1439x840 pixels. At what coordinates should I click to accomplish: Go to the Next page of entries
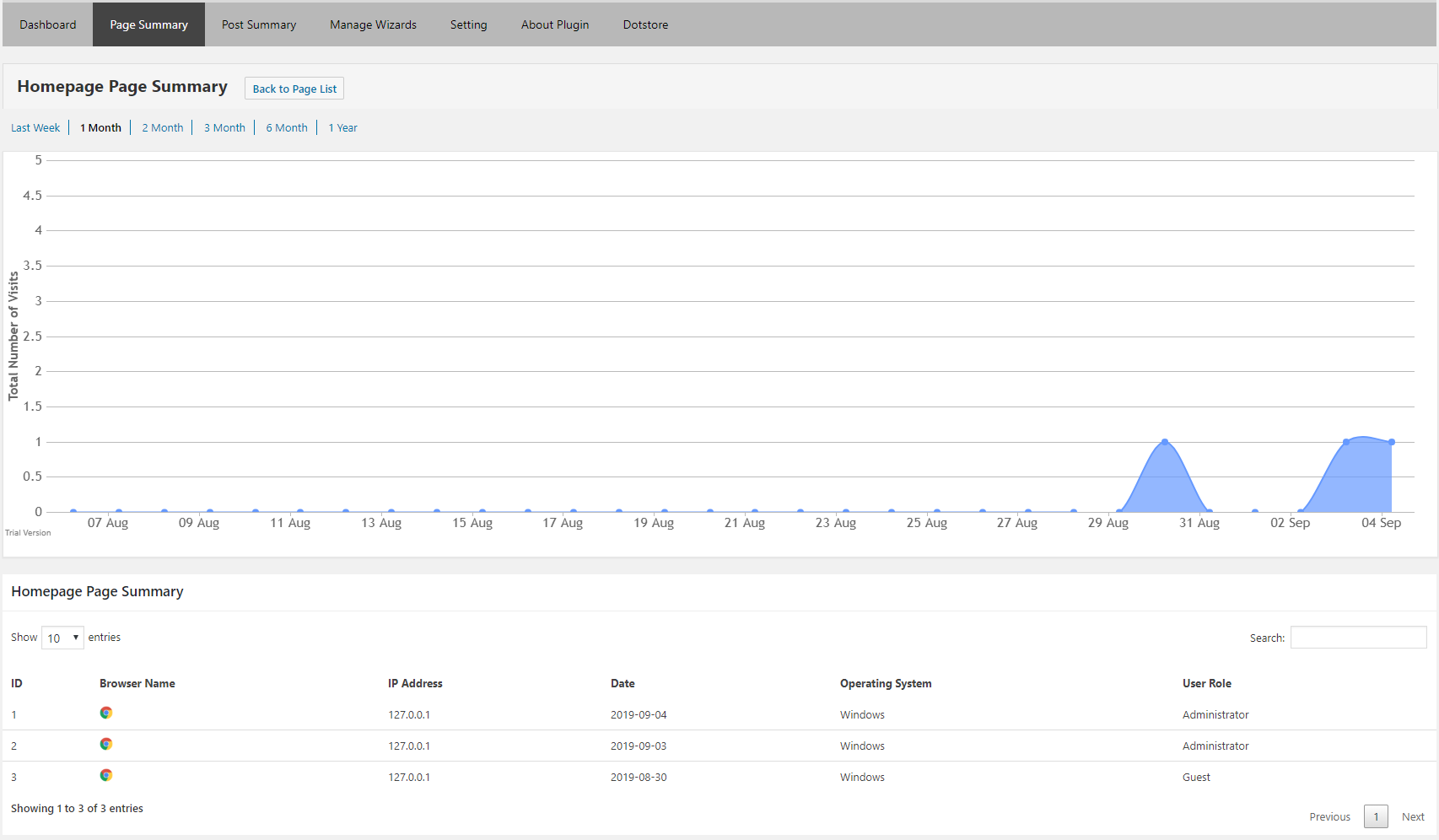point(1413,816)
